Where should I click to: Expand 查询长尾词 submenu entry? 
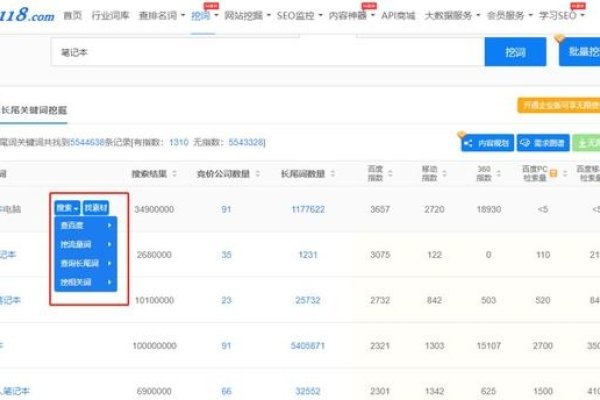pyautogui.click(x=86, y=263)
